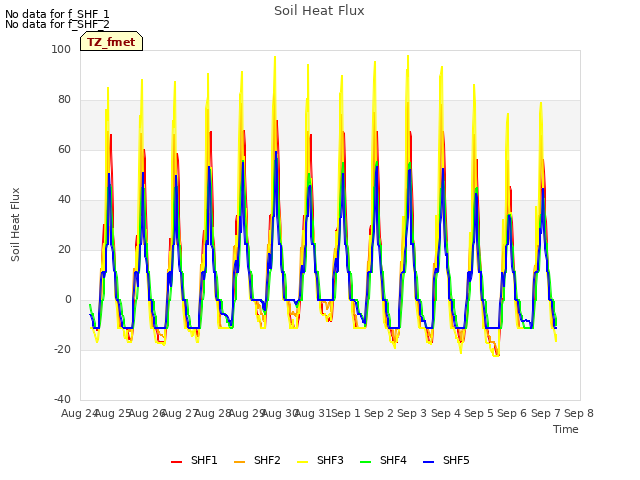640x480 pixels.
Task: Click the SHF1 legend label
Action: coord(204,460)
